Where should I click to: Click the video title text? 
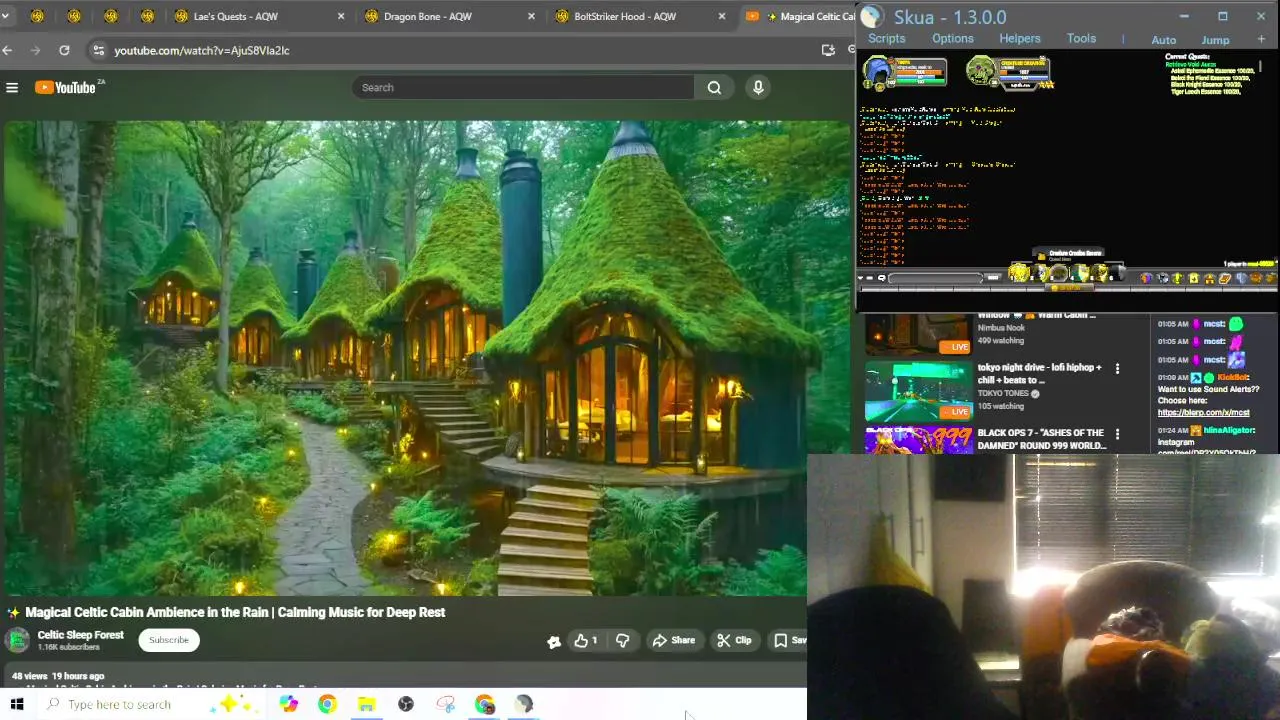(235, 612)
